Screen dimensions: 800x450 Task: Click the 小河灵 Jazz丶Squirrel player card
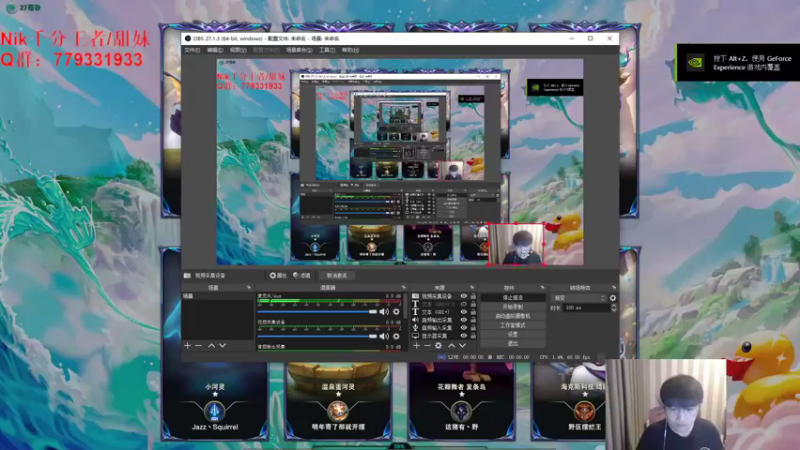[215, 401]
